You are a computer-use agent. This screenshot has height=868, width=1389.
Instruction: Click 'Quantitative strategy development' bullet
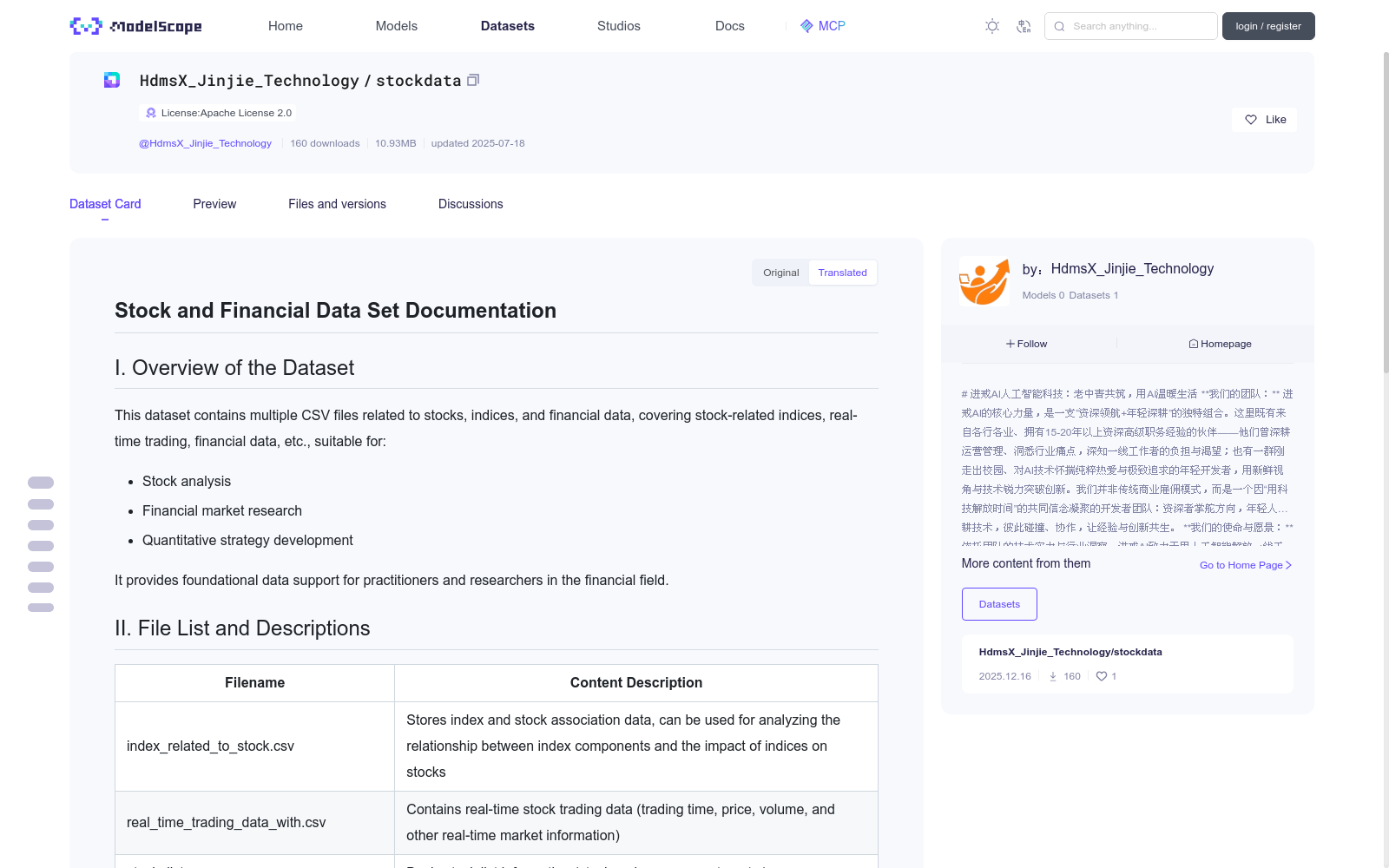pos(247,541)
